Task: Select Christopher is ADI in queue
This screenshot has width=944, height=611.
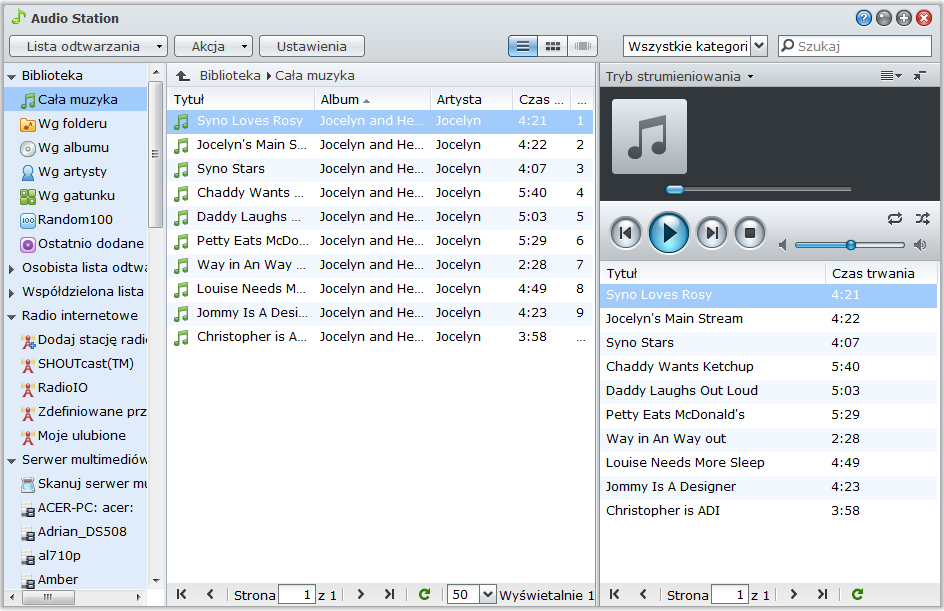Action: pyautogui.click(x=769, y=510)
